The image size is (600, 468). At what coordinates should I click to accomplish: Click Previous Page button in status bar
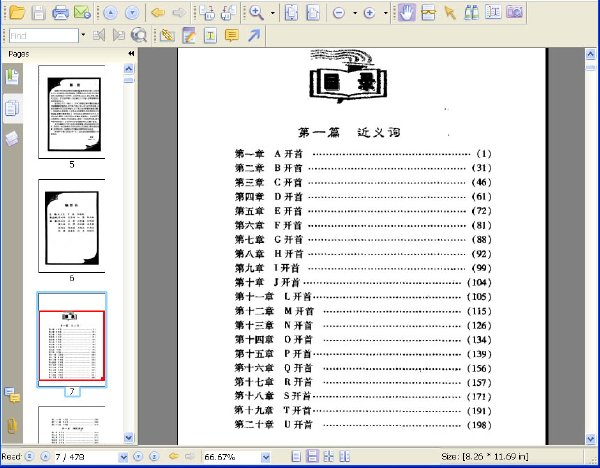coord(45,457)
